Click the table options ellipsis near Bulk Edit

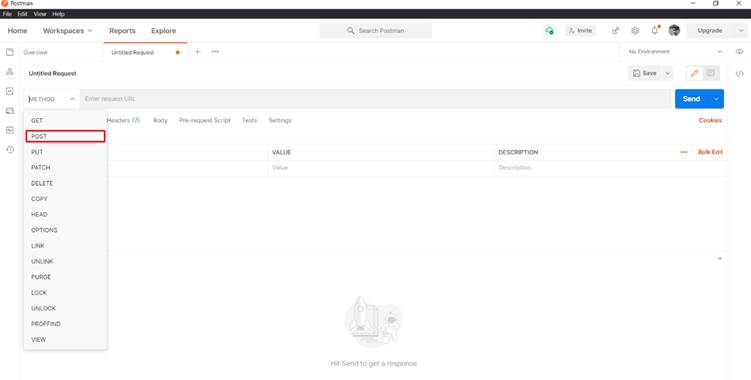(x=684, y=152)
